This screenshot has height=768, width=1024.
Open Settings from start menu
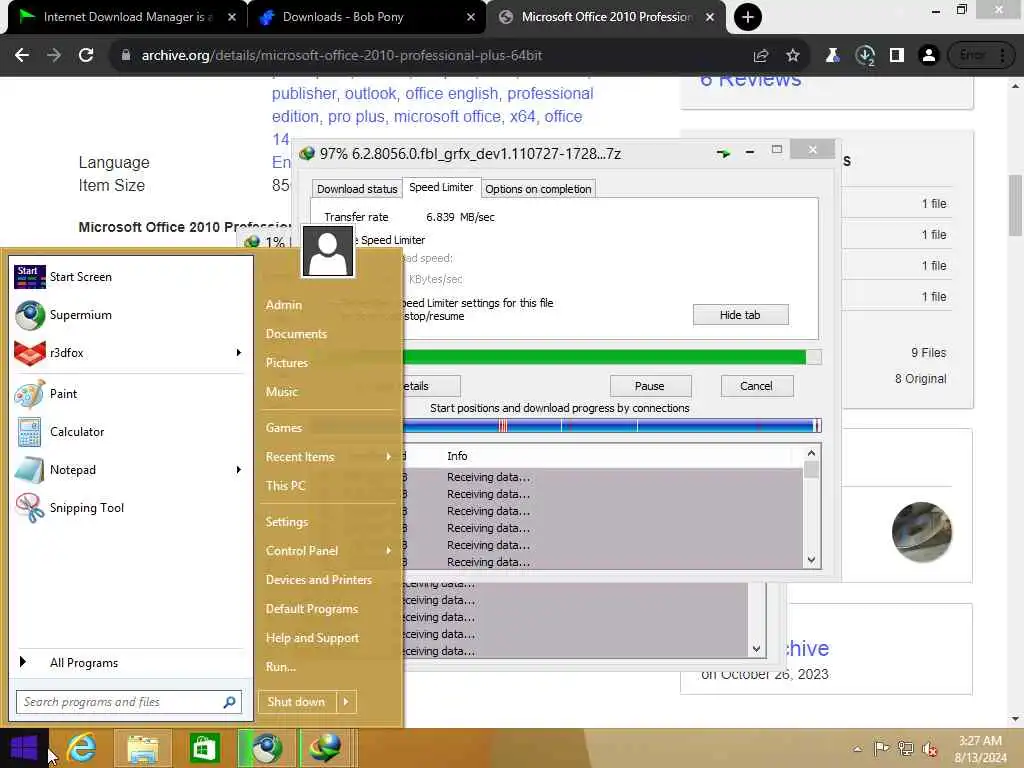(287, 522)
